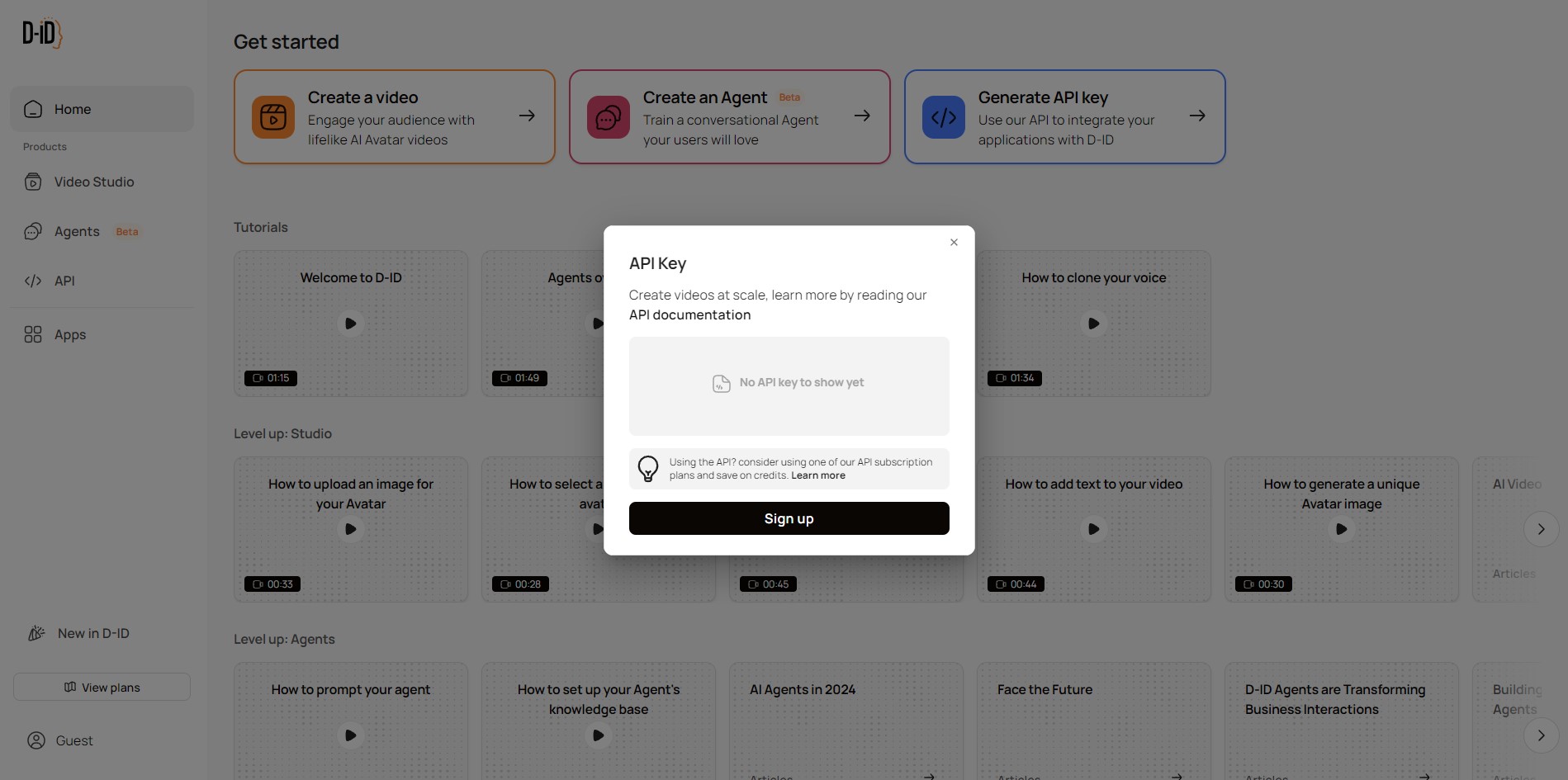This screenshot has width=1568, height=780.
Task: Open the Face the Future article
Action: (x=1094, y=721)
